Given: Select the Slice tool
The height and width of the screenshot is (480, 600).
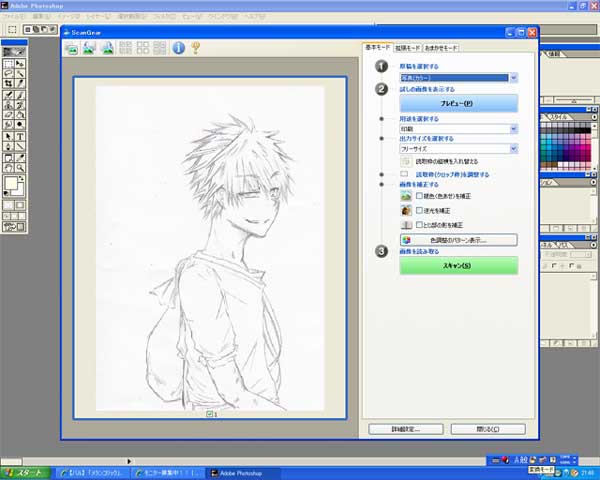Looking at the screenshot, I should pyautogui.click(x=20, y=83).
